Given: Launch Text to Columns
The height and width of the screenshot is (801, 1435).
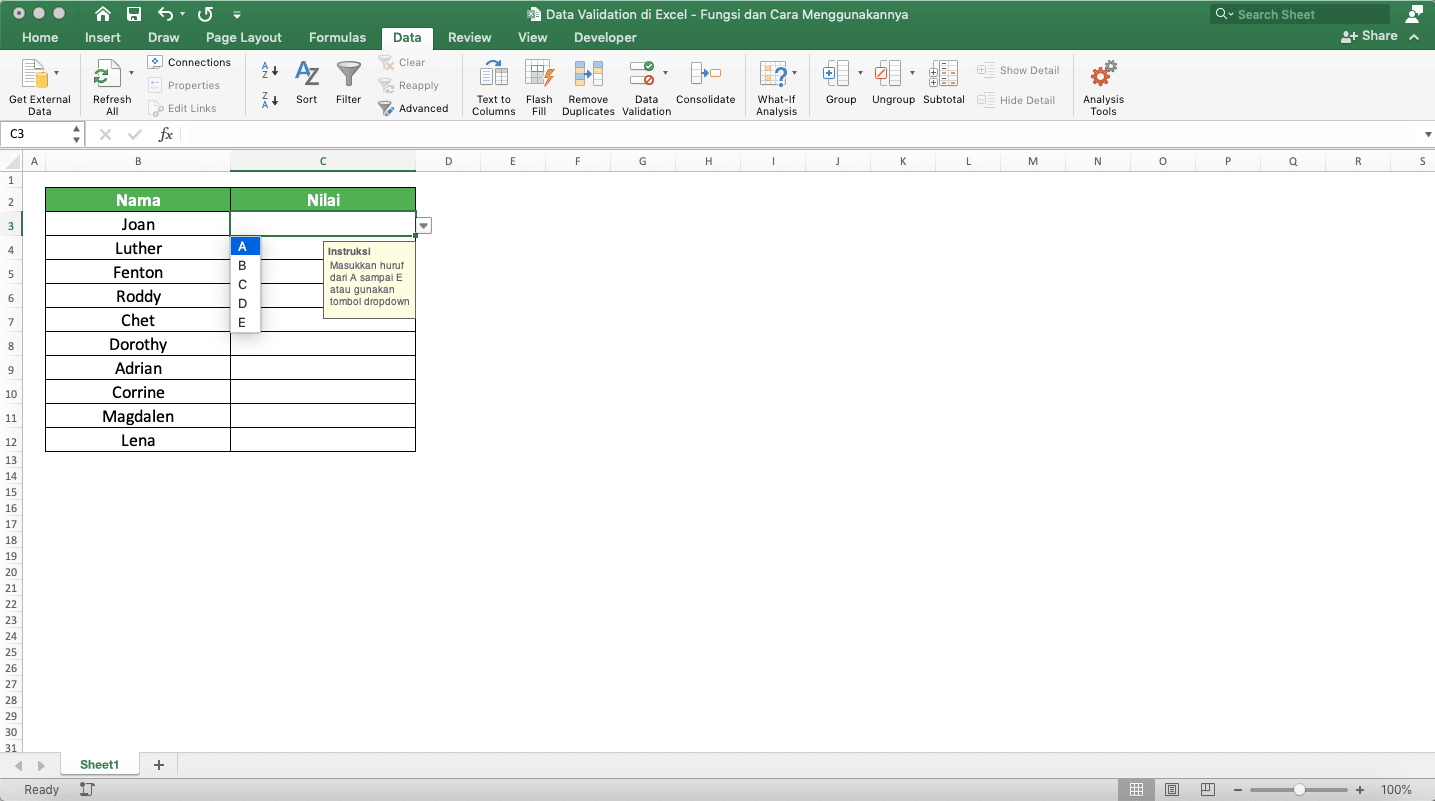Looking at the screenshot, I should (494, 88).
